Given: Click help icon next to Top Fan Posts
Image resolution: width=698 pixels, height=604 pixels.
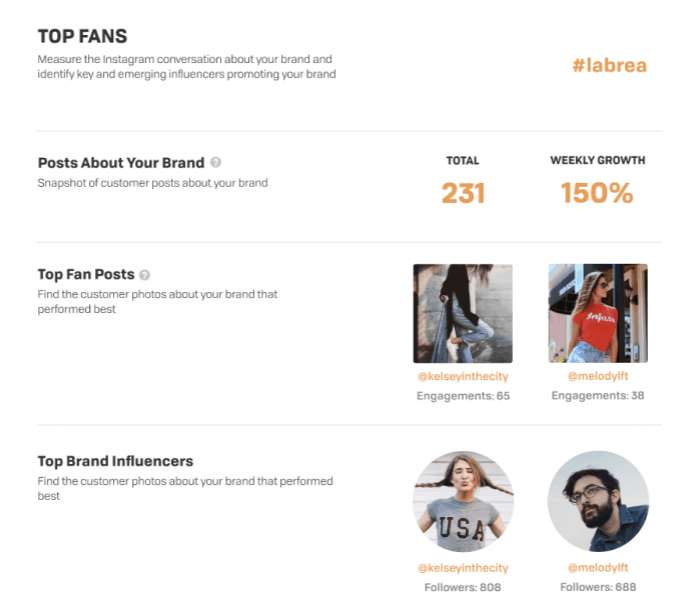Looking at the screenshot, I should point(145,275).
